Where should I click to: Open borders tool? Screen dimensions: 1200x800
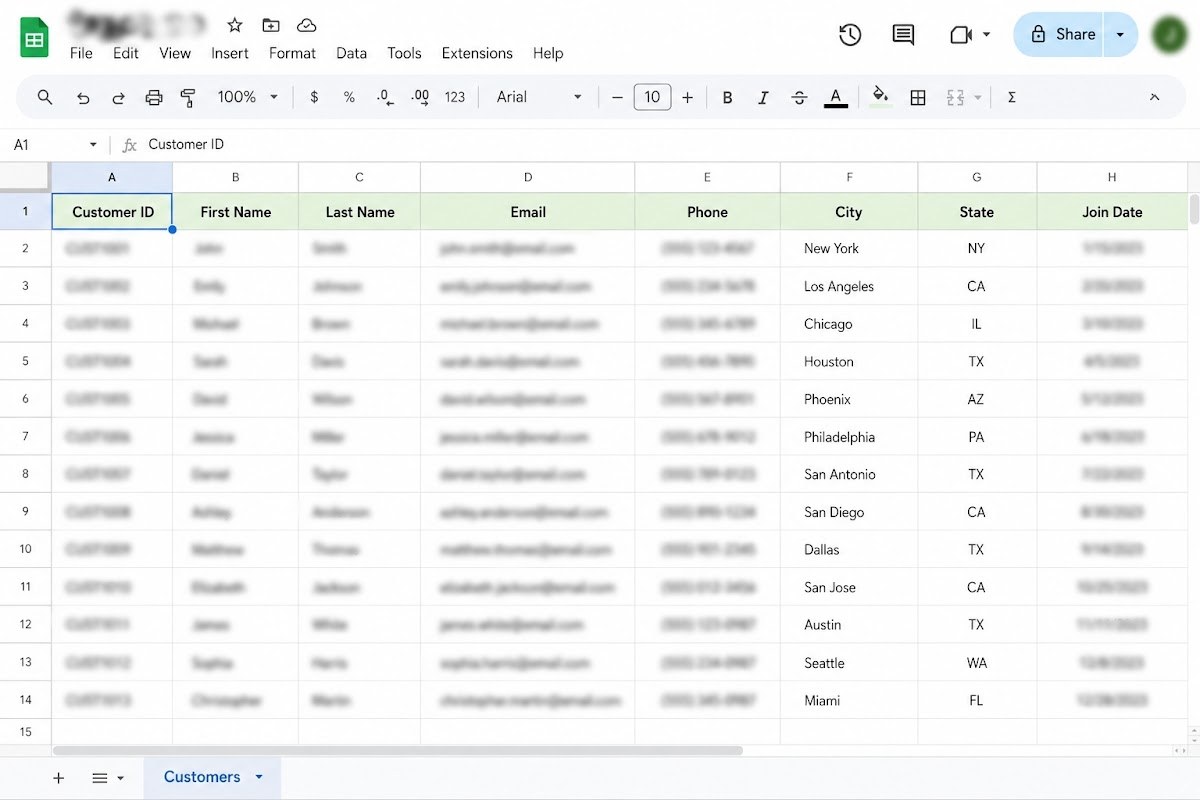[x=918, y=97]
